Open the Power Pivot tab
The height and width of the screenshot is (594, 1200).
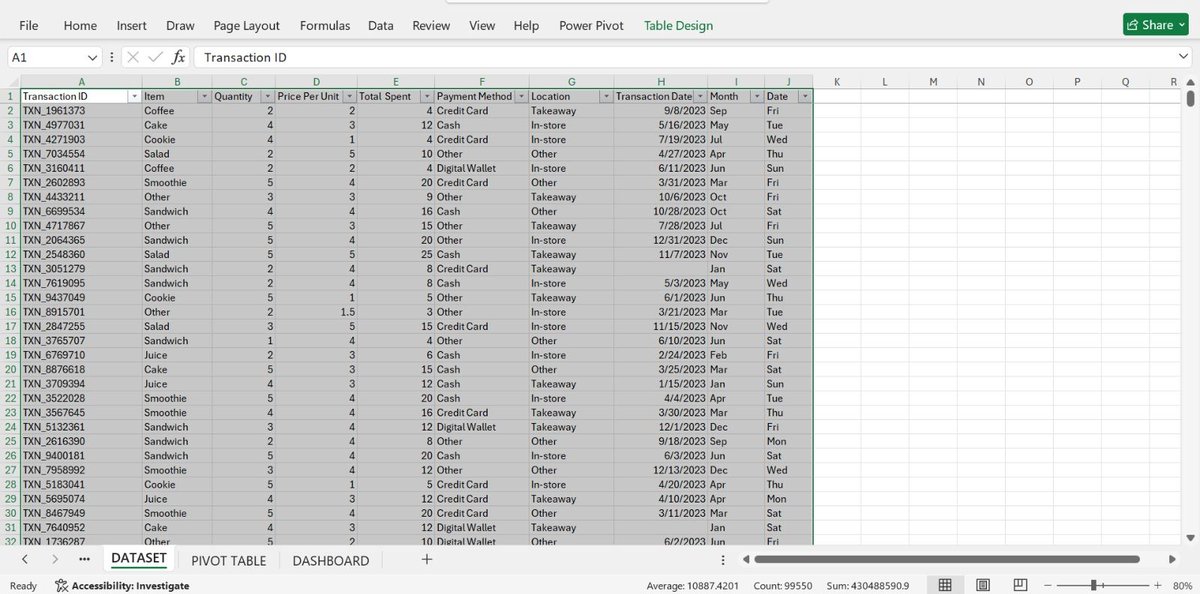591,25
